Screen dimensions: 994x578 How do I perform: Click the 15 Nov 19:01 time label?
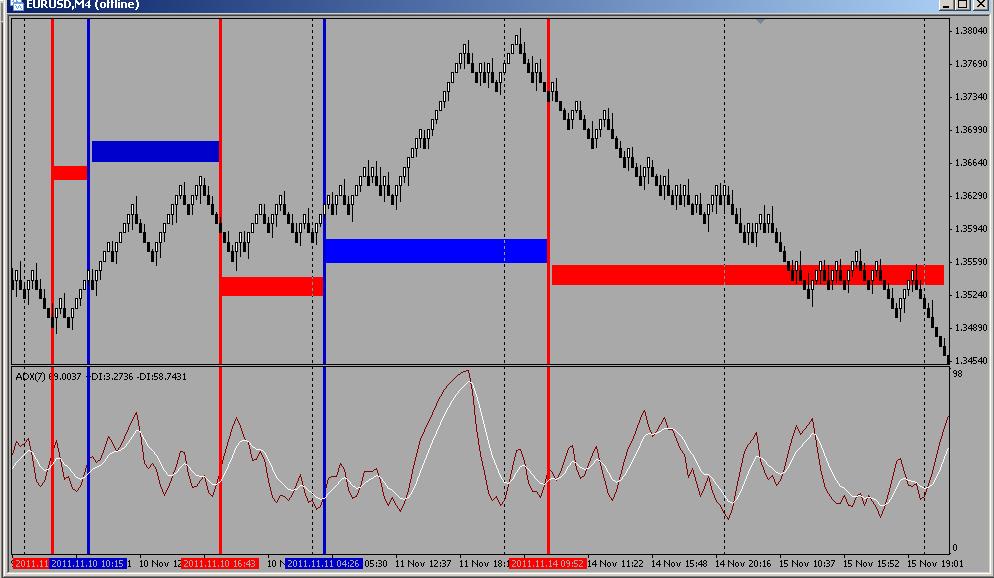click(935, 563)
